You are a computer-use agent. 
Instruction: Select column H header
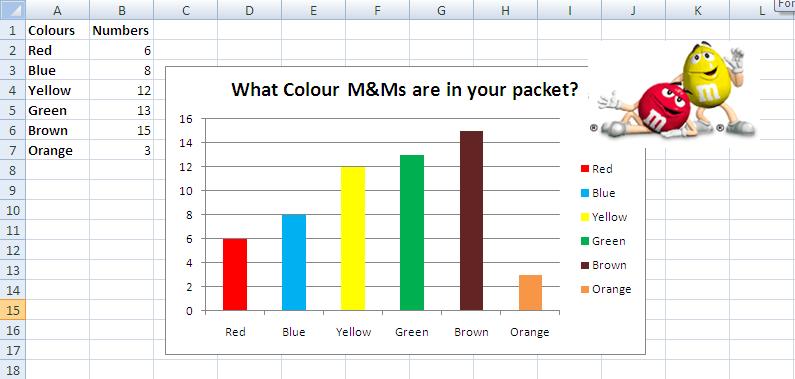coord(505,10)
